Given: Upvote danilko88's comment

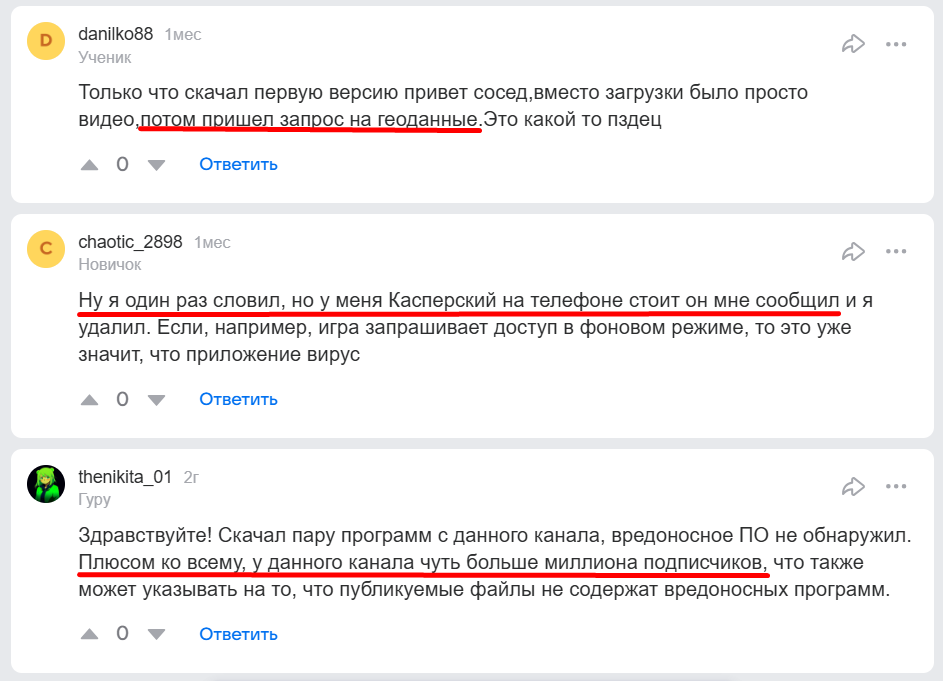Looking at the screenshot, I should coord(90,164).
